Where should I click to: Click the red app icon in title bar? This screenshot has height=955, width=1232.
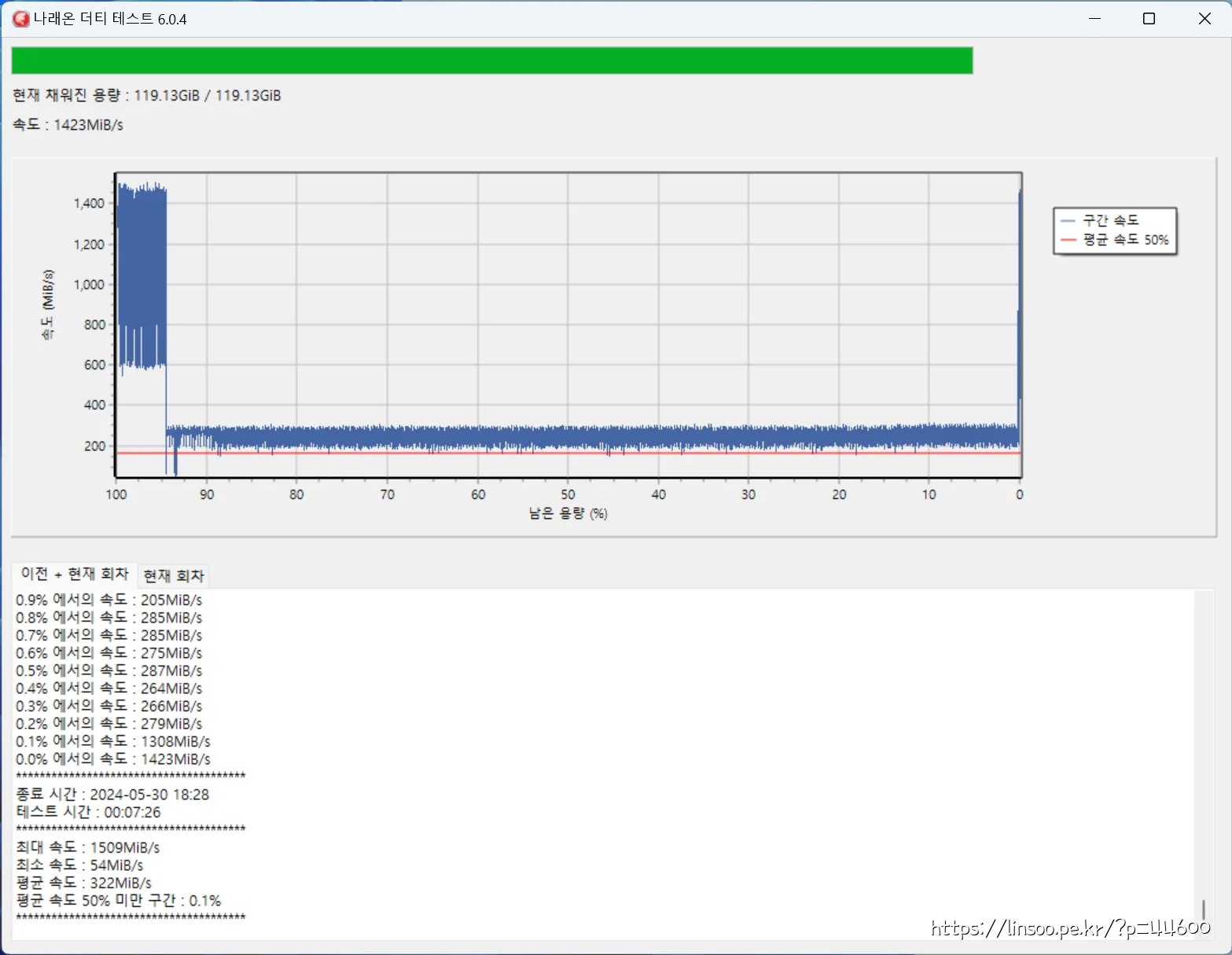pos(21,19)
